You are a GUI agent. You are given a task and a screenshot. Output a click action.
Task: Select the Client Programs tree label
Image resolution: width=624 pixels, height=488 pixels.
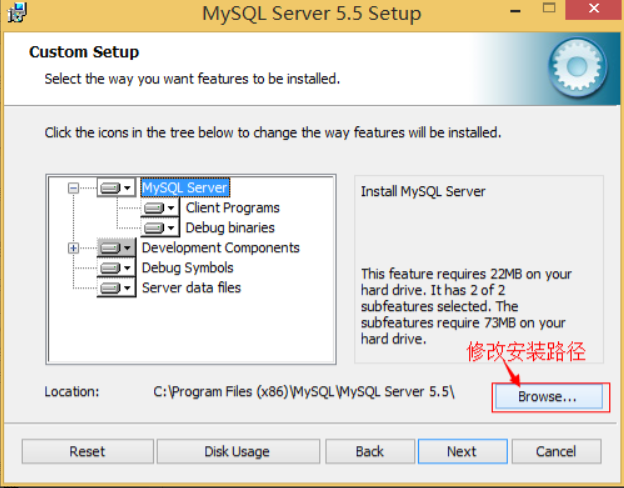[x=232, y=208]
